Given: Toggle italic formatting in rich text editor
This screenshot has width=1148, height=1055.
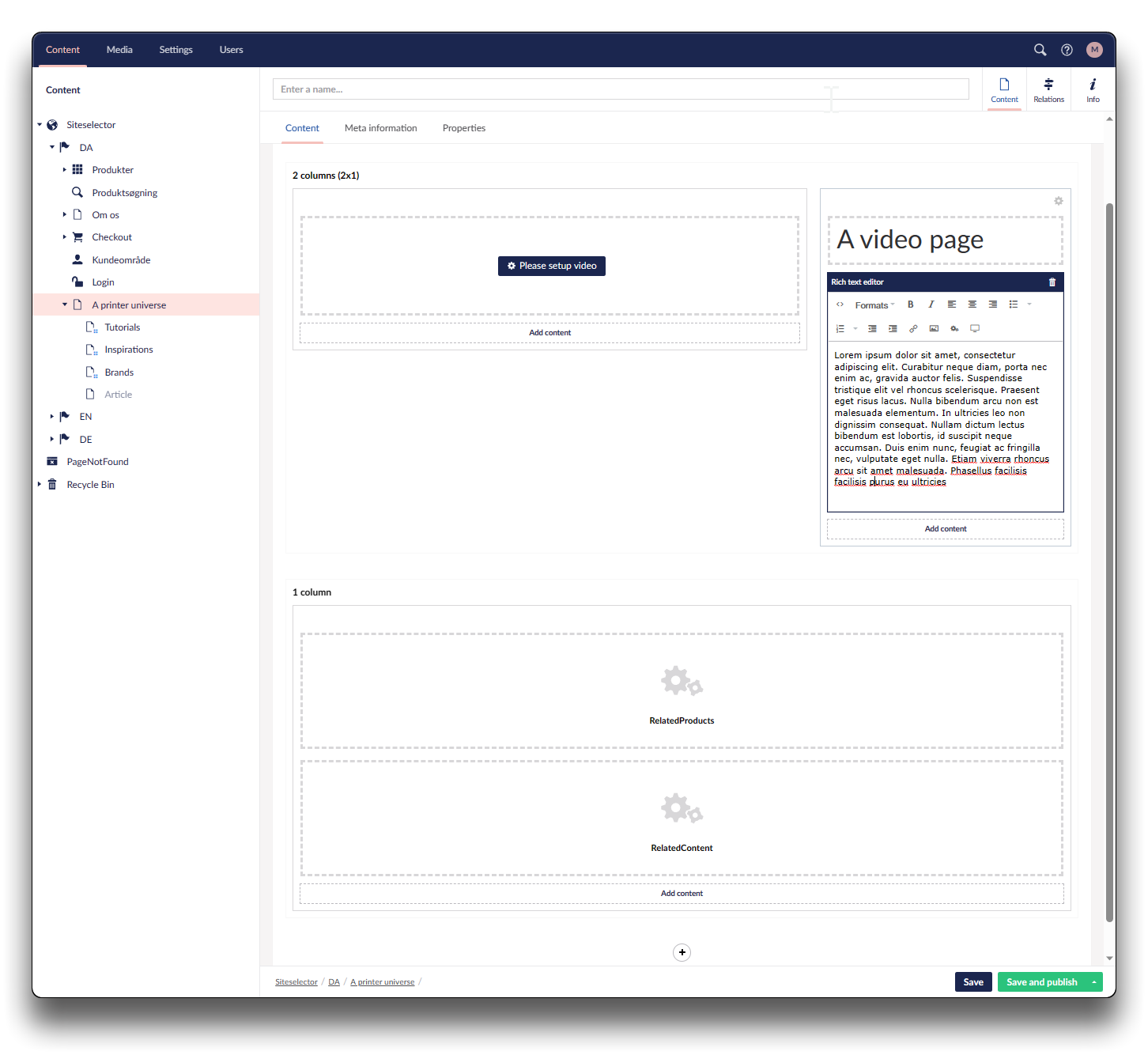Looking at the screenshot, I should coord(931,304).
